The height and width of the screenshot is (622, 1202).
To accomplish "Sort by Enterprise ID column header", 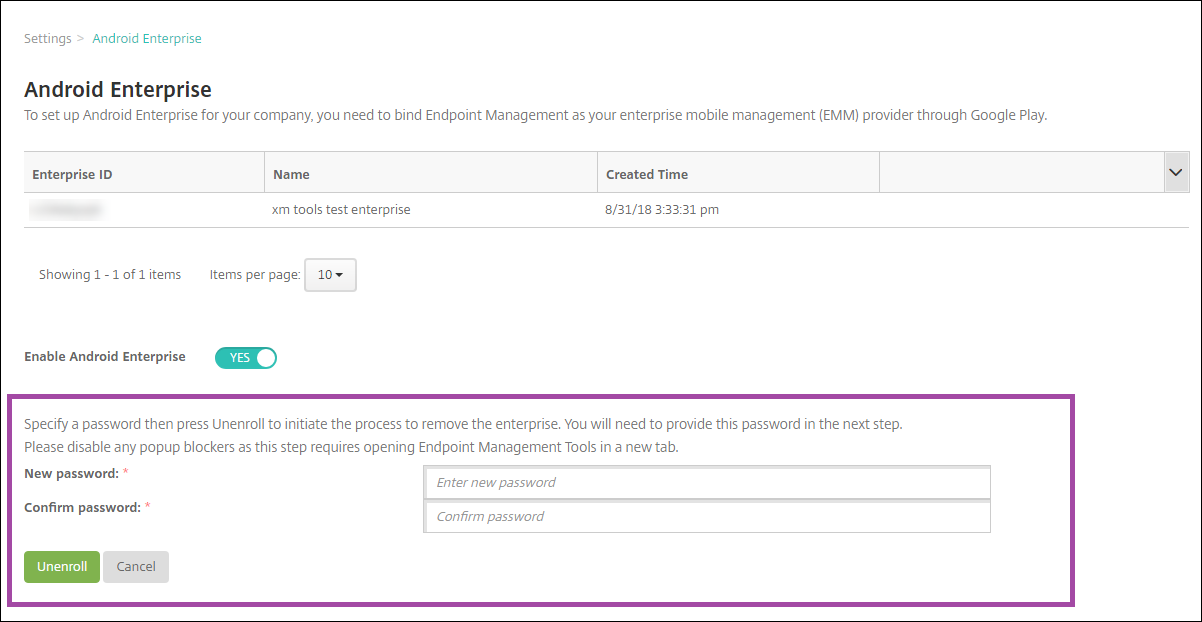I will [x=72, y=174].
